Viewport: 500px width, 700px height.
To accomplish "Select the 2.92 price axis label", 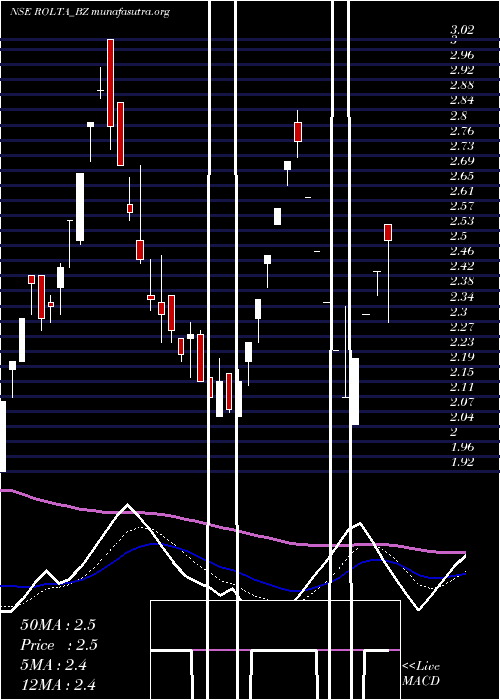I will tap(462, 70).
